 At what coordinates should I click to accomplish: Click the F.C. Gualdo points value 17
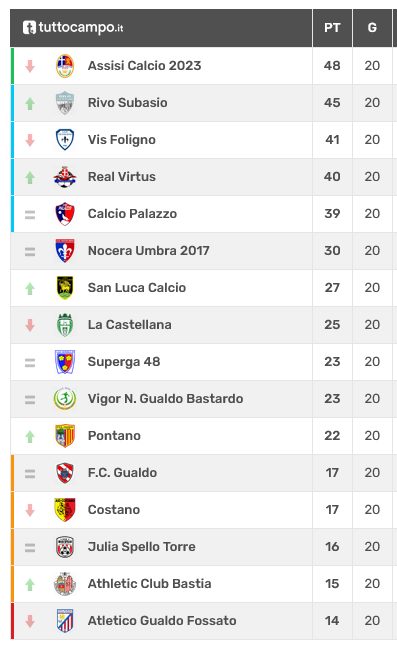332,473
